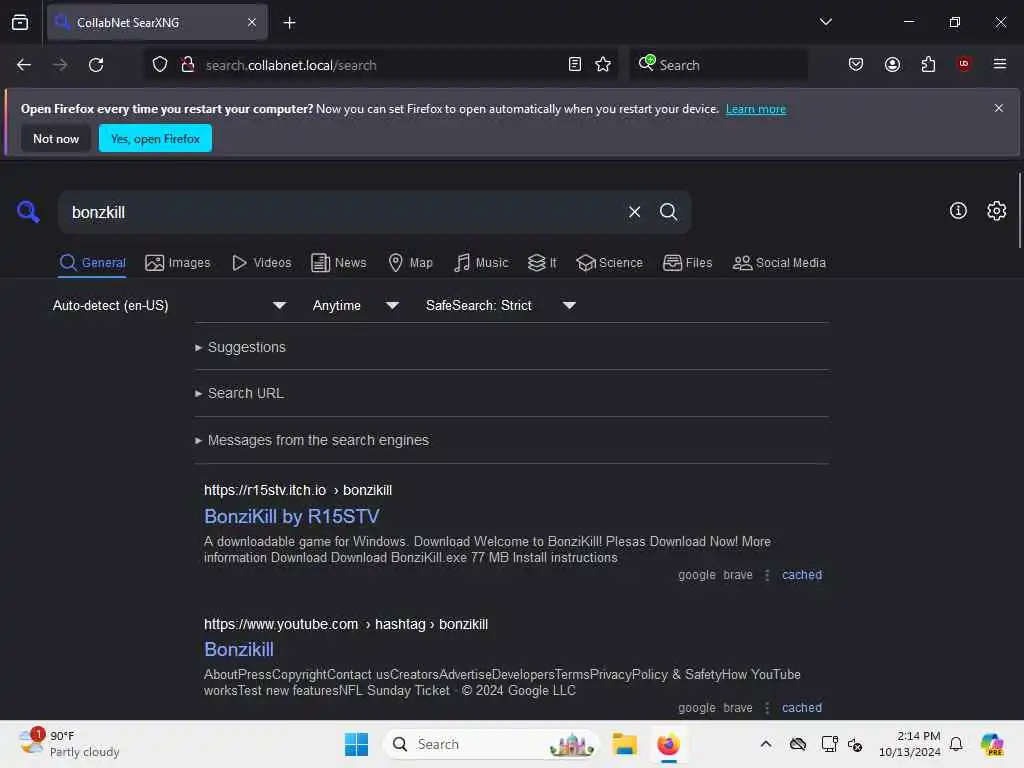1024x768 pixels.
Task: Expand Messages from the search engines
Action: pyautogui.click(x=312, y=440)
